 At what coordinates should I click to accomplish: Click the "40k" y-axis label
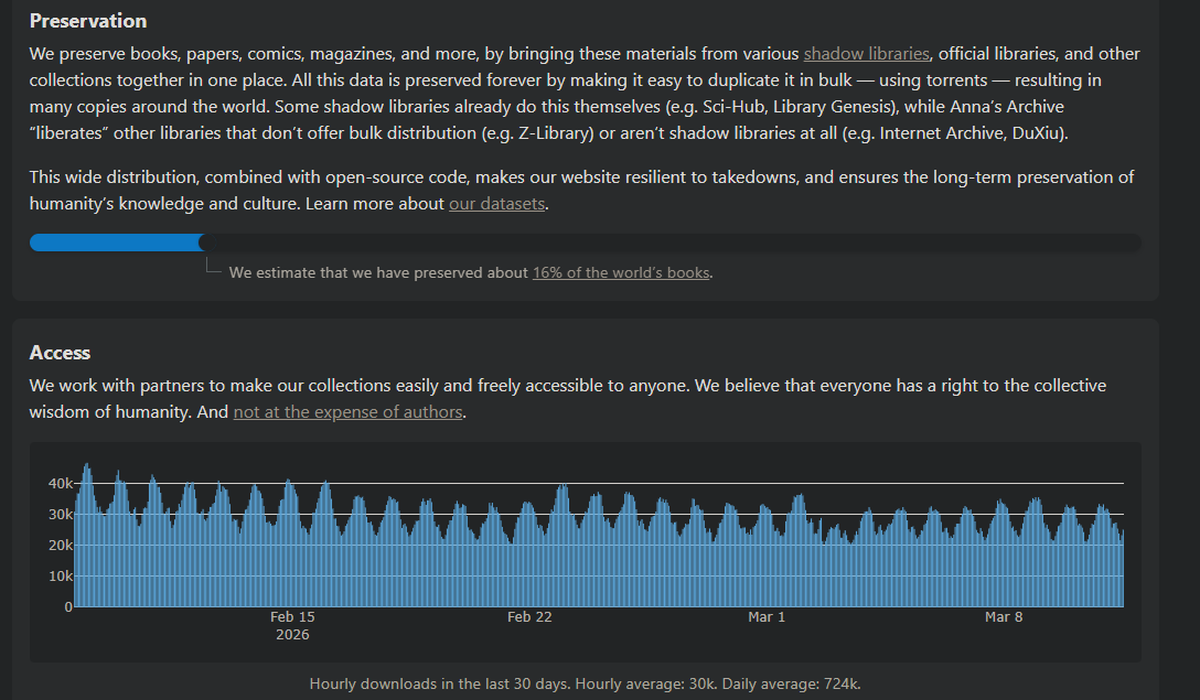(x=59, y=484)
